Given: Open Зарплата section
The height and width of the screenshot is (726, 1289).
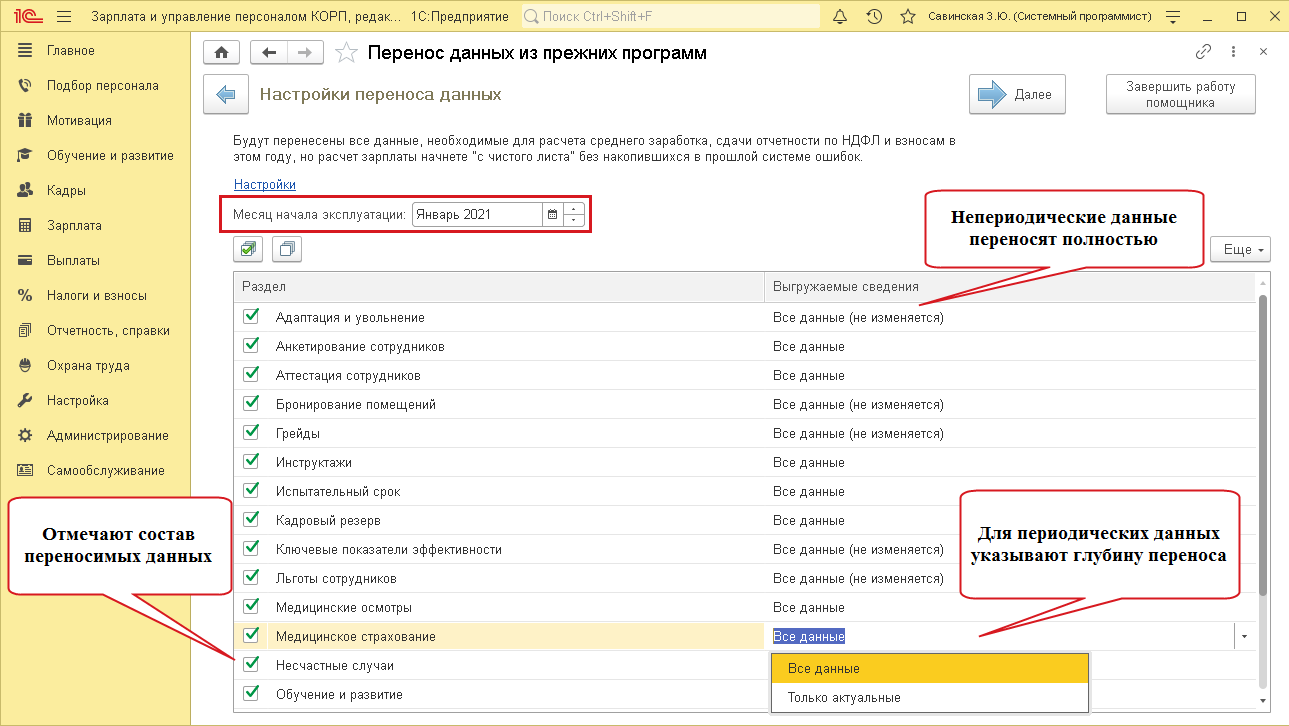Looking at the screenshot, I should click(x=74, y=225).
